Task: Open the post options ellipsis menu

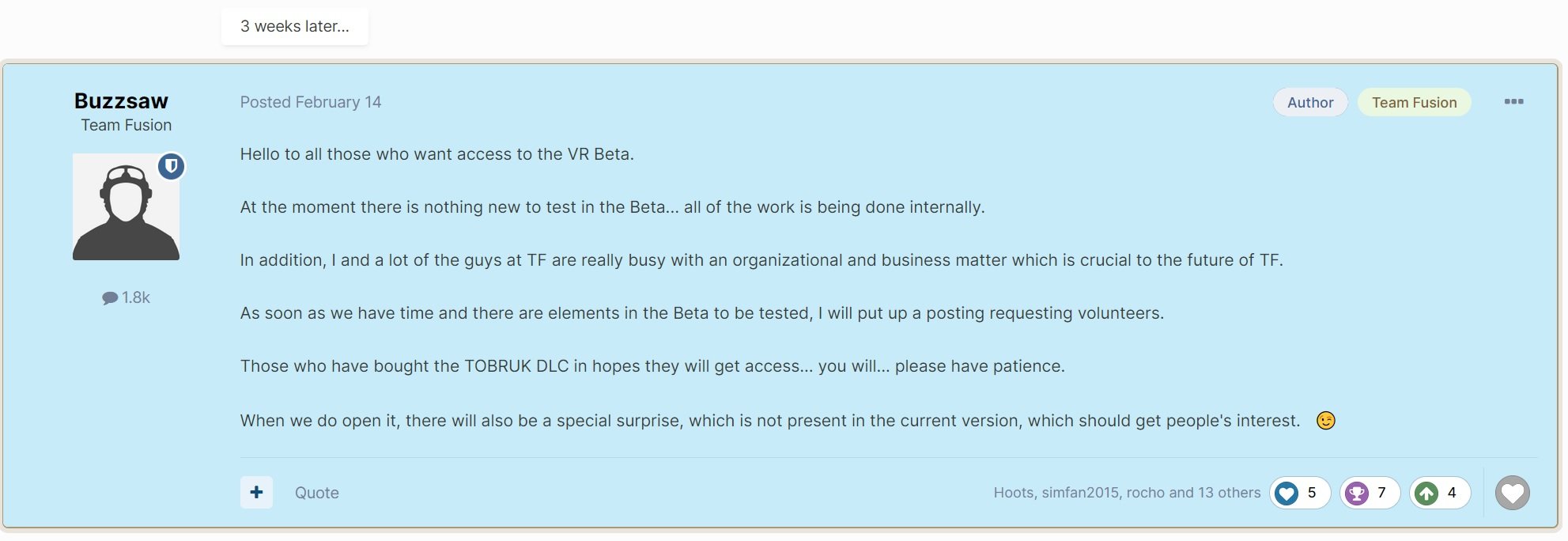Action: click(1513, 102)
